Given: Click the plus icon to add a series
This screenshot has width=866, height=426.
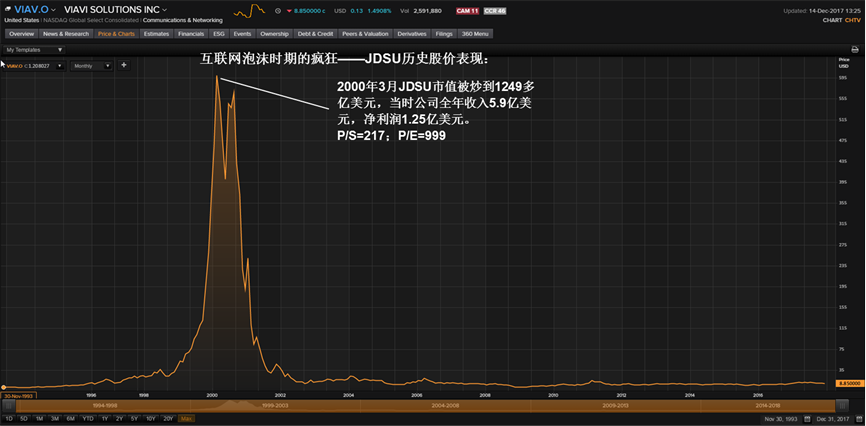Looking at the screenshot, I should (124, 65).
